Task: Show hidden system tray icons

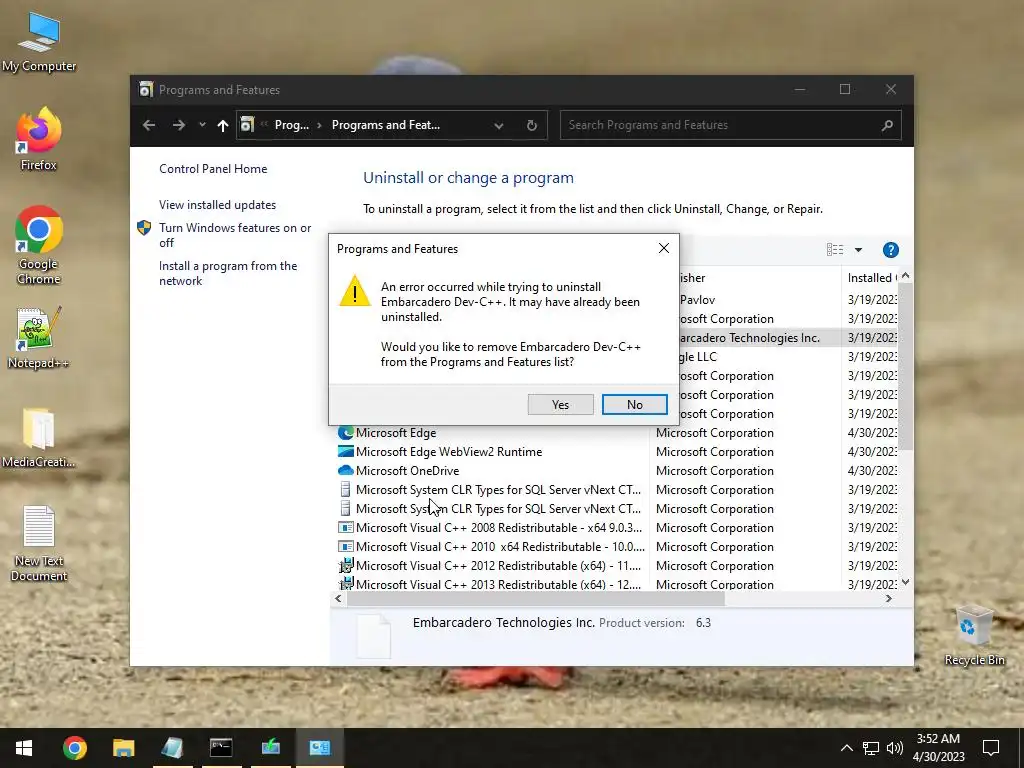Action: [846, 748]
